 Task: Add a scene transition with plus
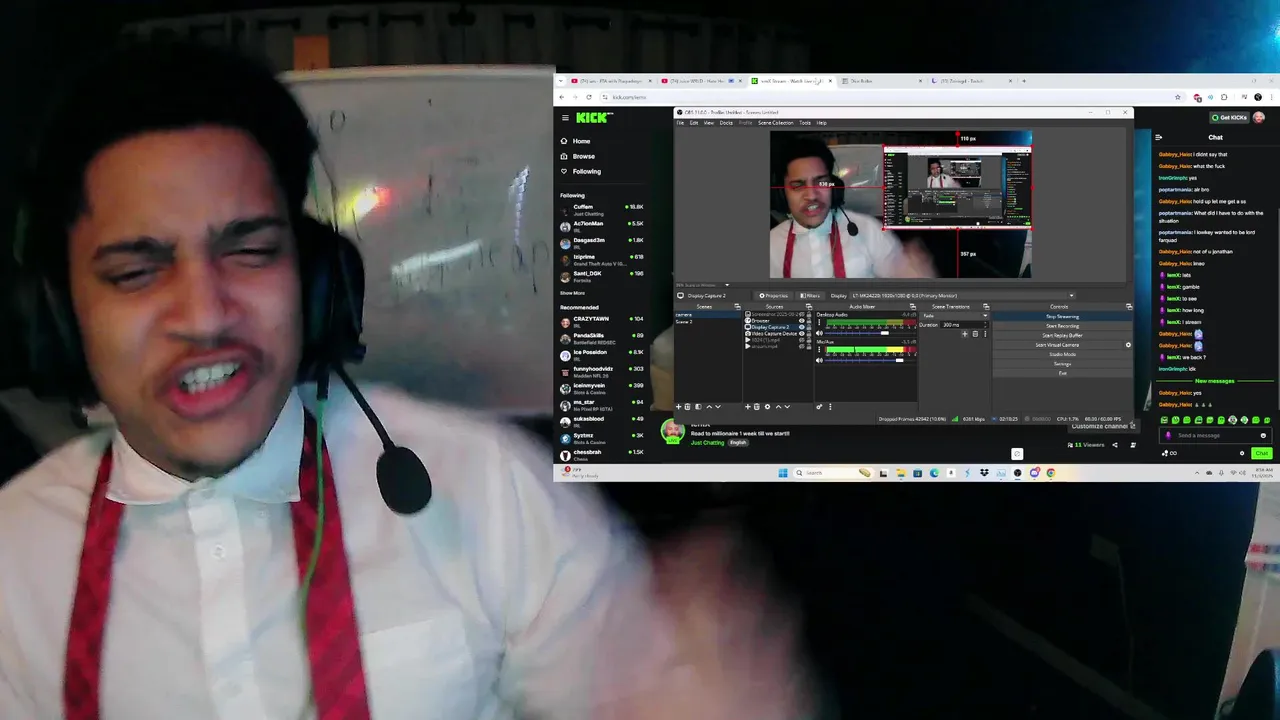pyautogui.click(x=964, y=334)
